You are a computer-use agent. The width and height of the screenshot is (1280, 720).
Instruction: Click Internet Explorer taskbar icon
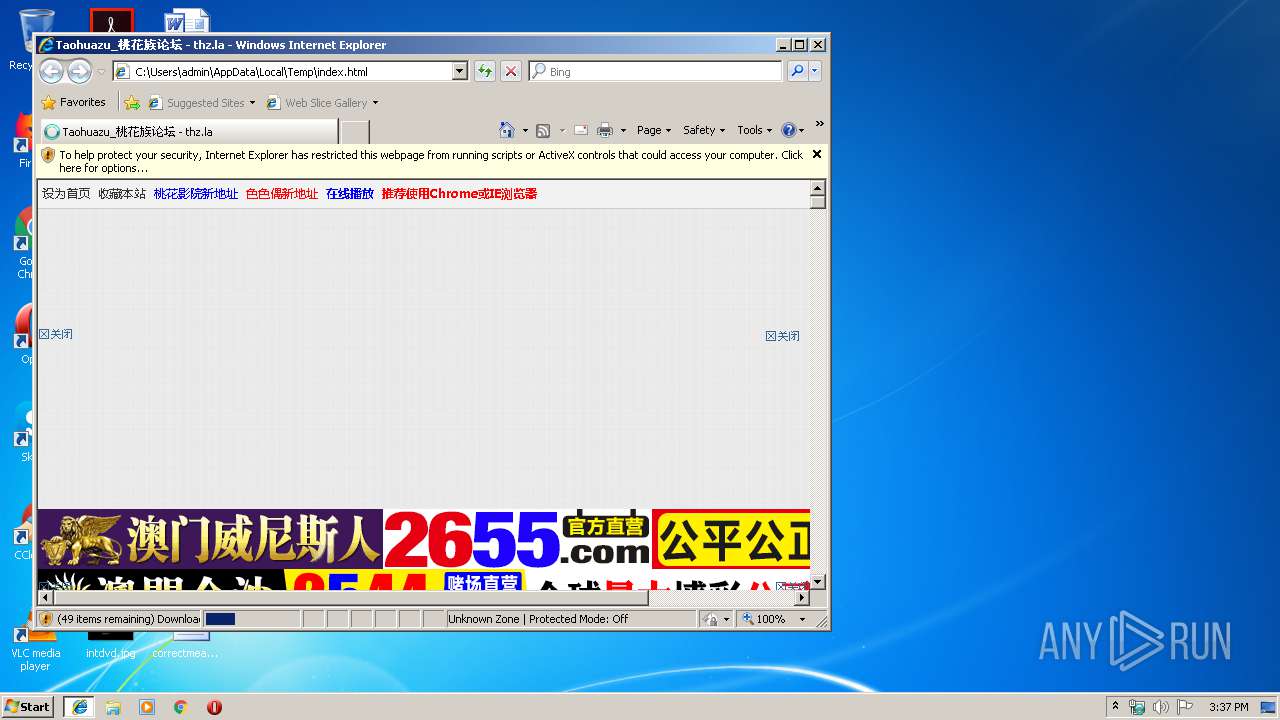79,706
